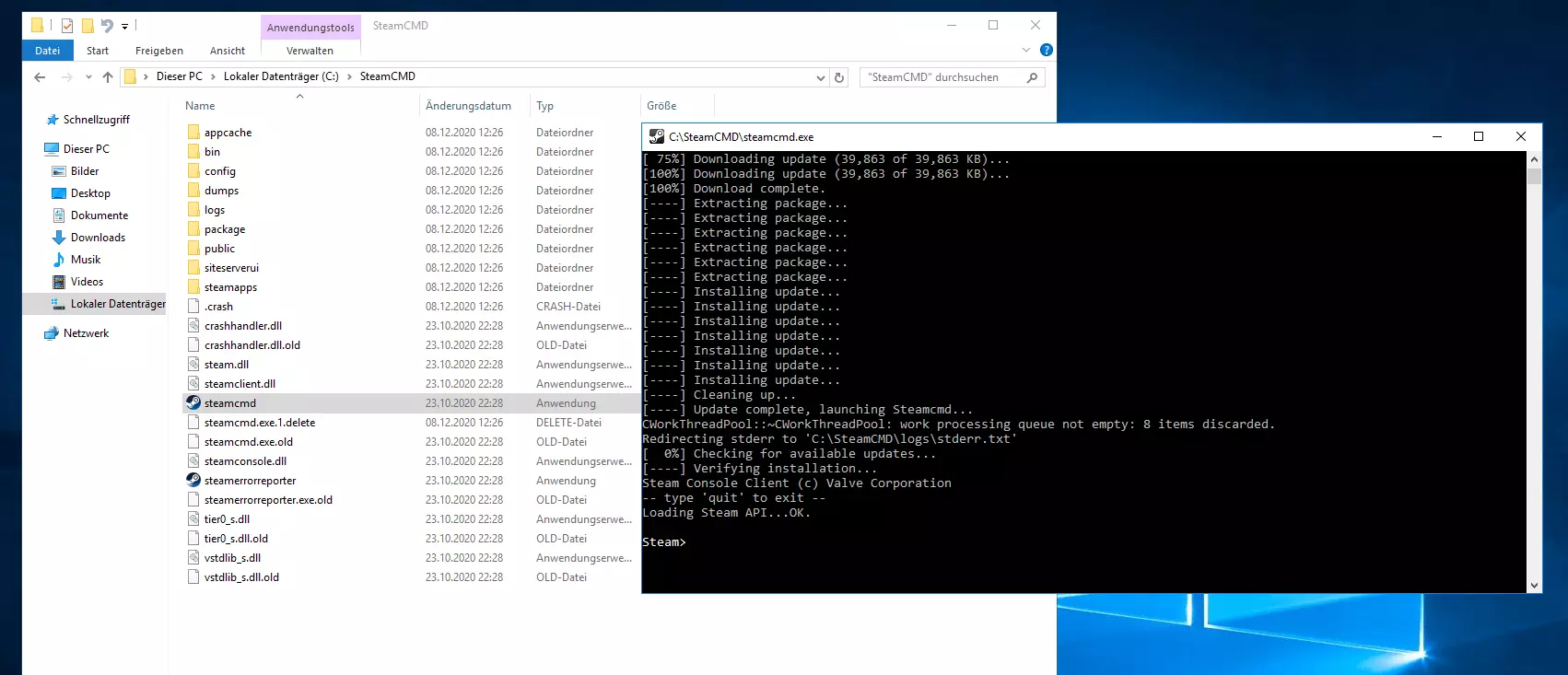Click Dieser PC in address breadcrumb
The height and width of the screenshot is (675, 1568).
coord(179,76)
